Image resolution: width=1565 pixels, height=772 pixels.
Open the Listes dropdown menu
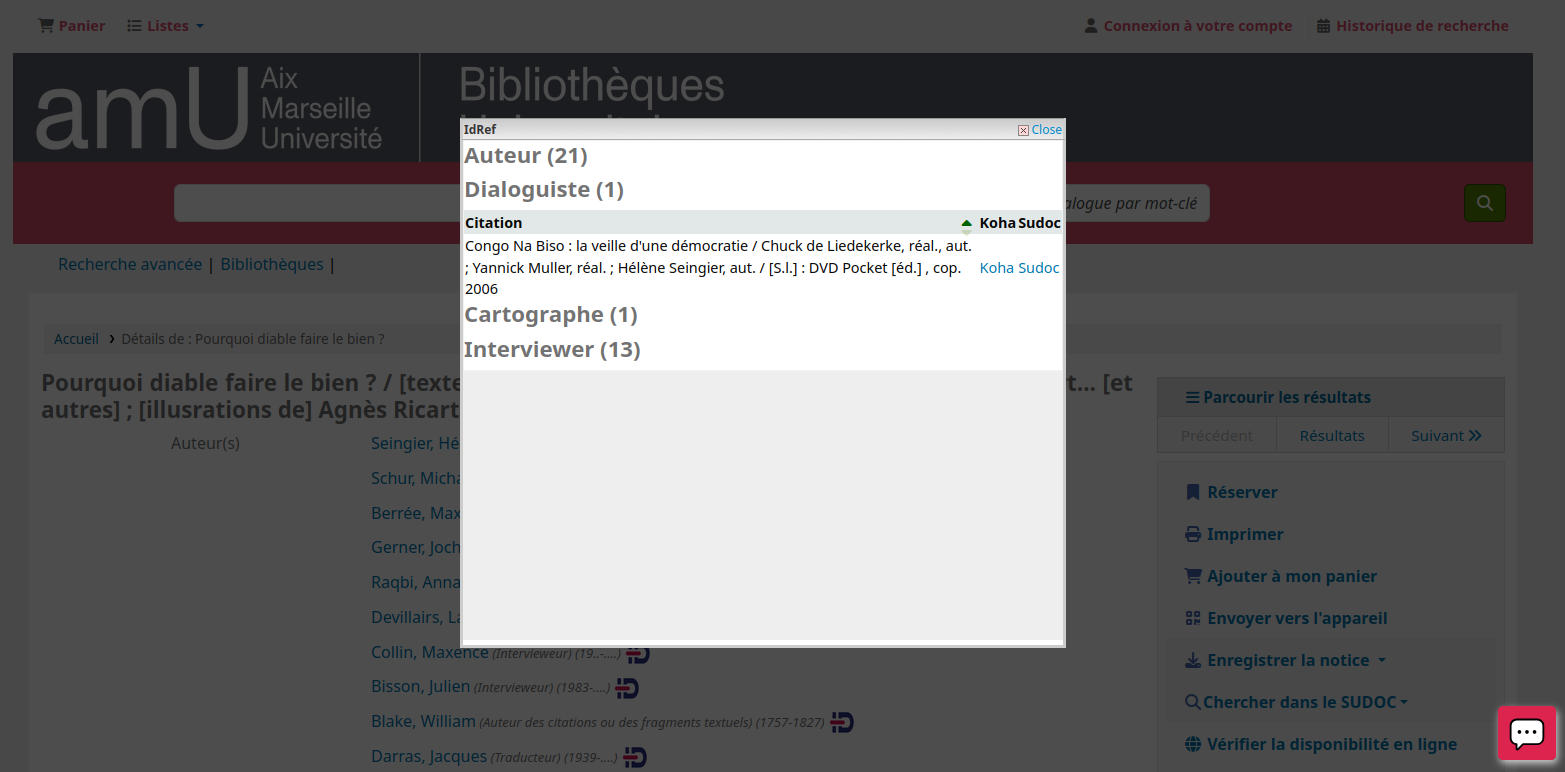(166, 26)
